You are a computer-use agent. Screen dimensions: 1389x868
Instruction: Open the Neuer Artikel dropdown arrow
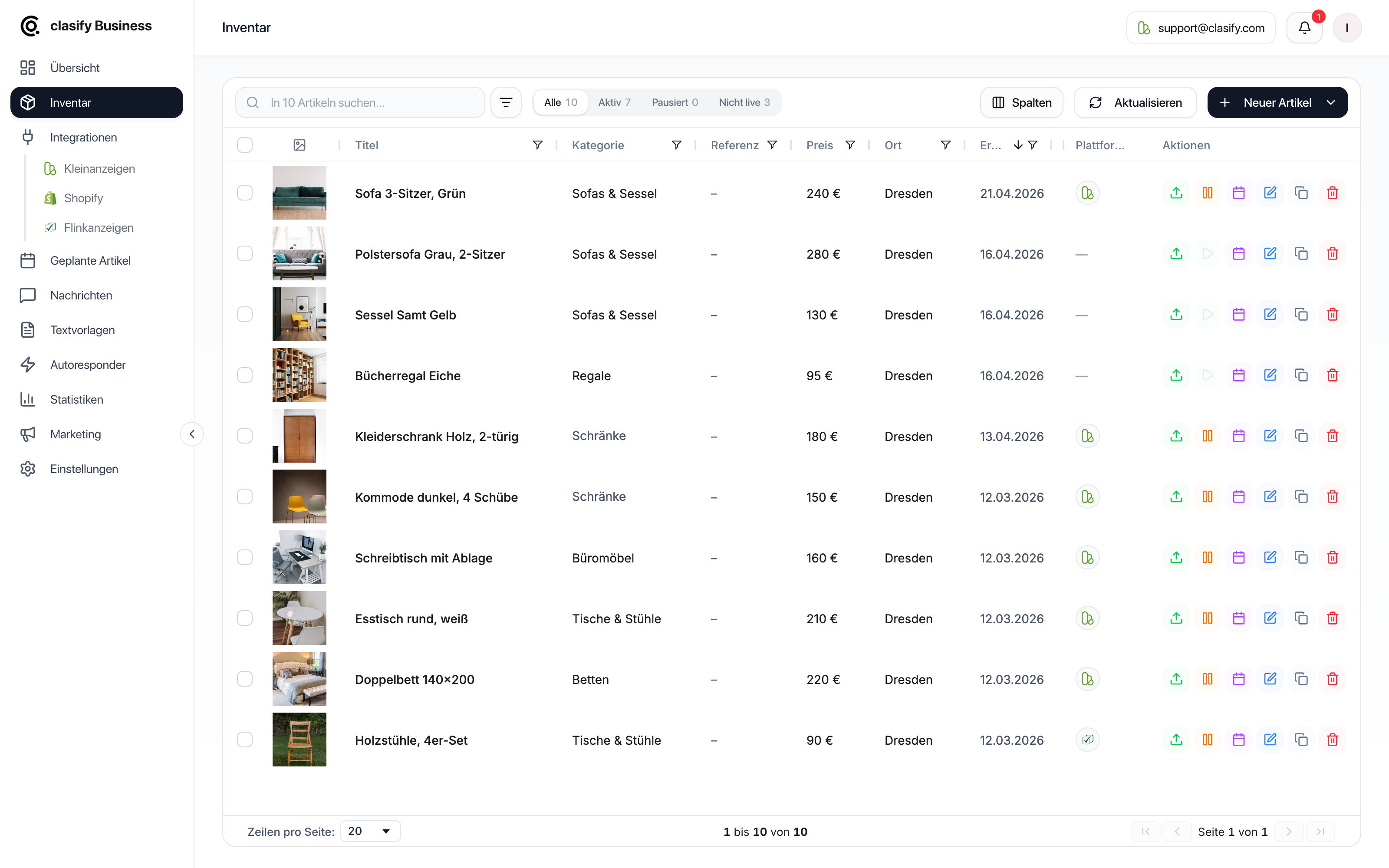(1331, 102)
